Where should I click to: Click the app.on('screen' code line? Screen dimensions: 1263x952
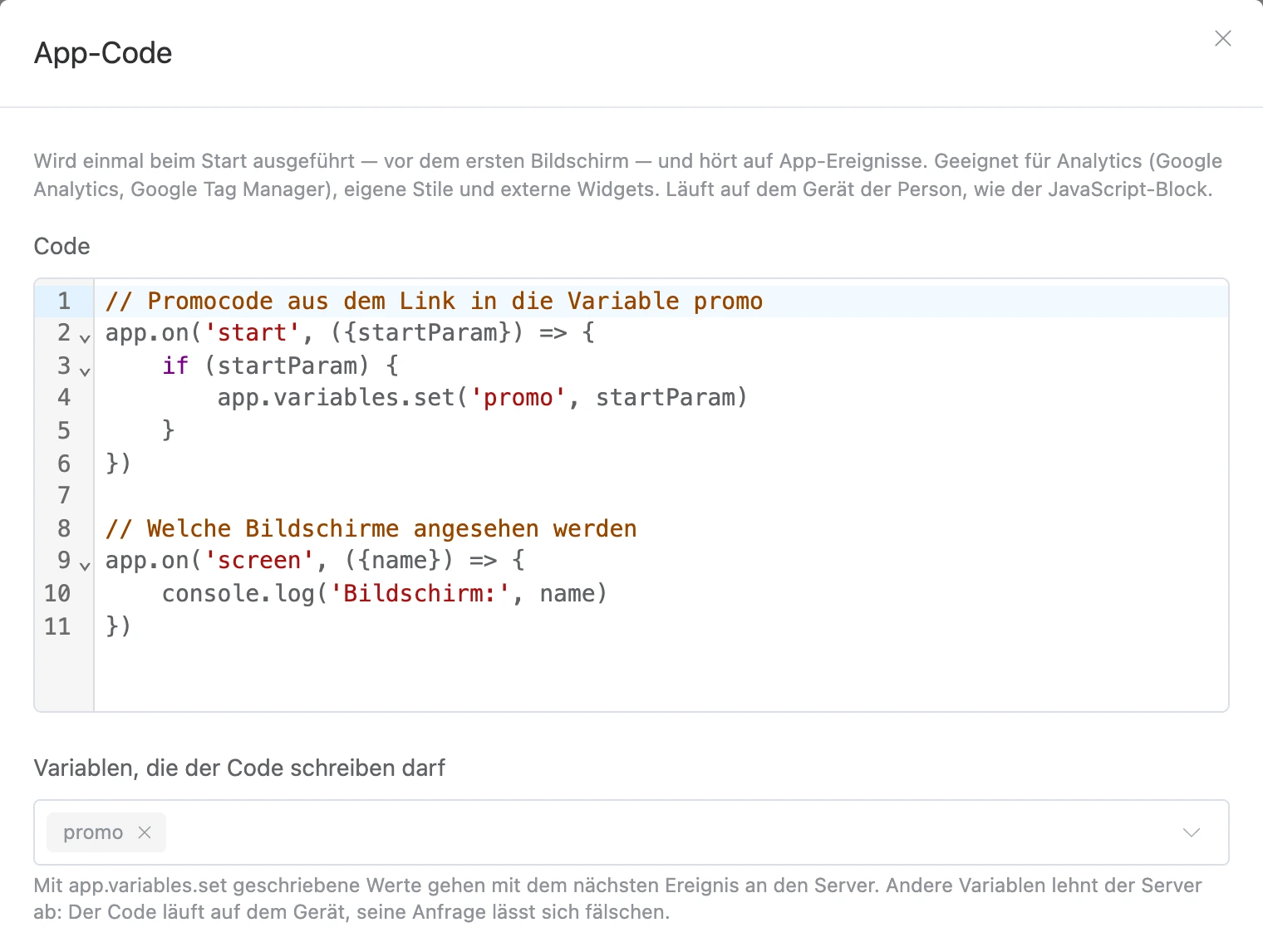(315, 561)
